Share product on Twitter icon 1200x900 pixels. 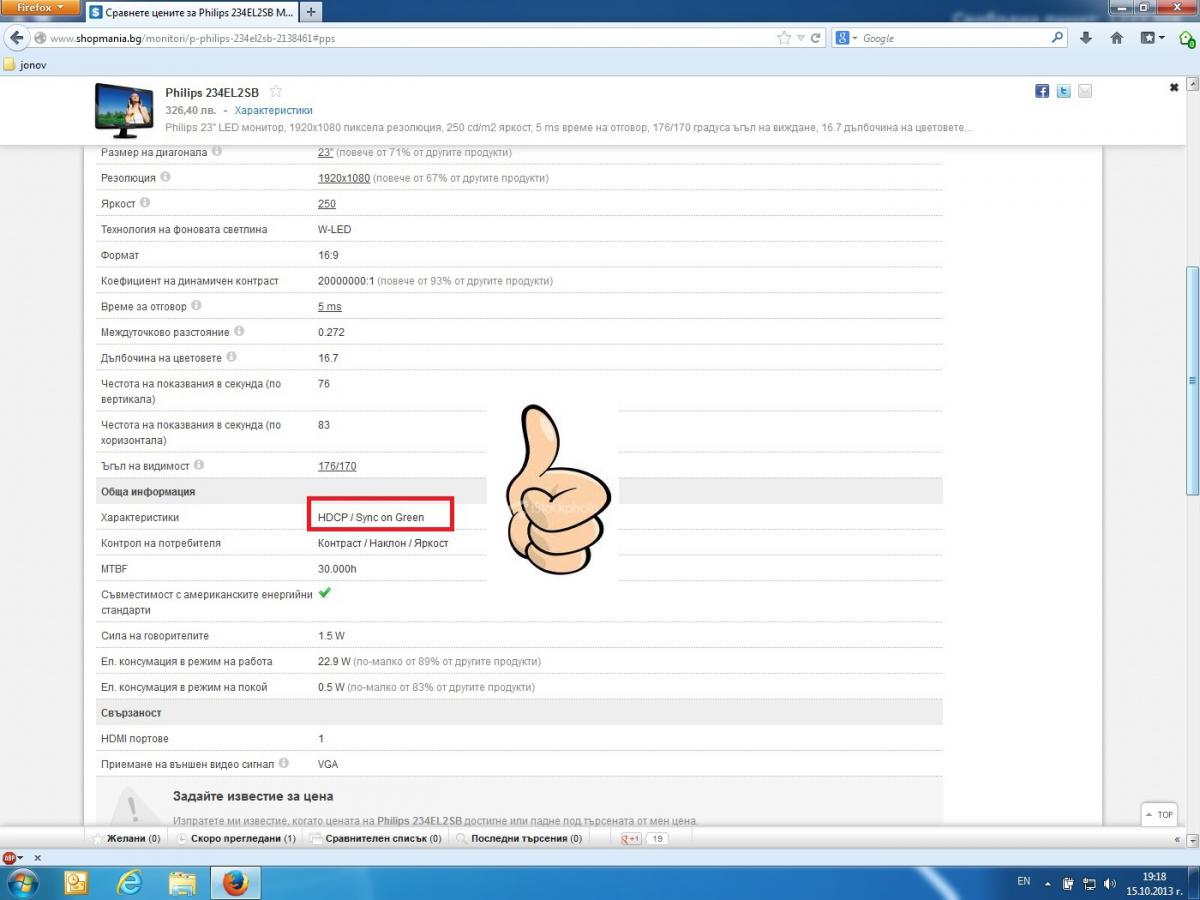coord(1063,91)
